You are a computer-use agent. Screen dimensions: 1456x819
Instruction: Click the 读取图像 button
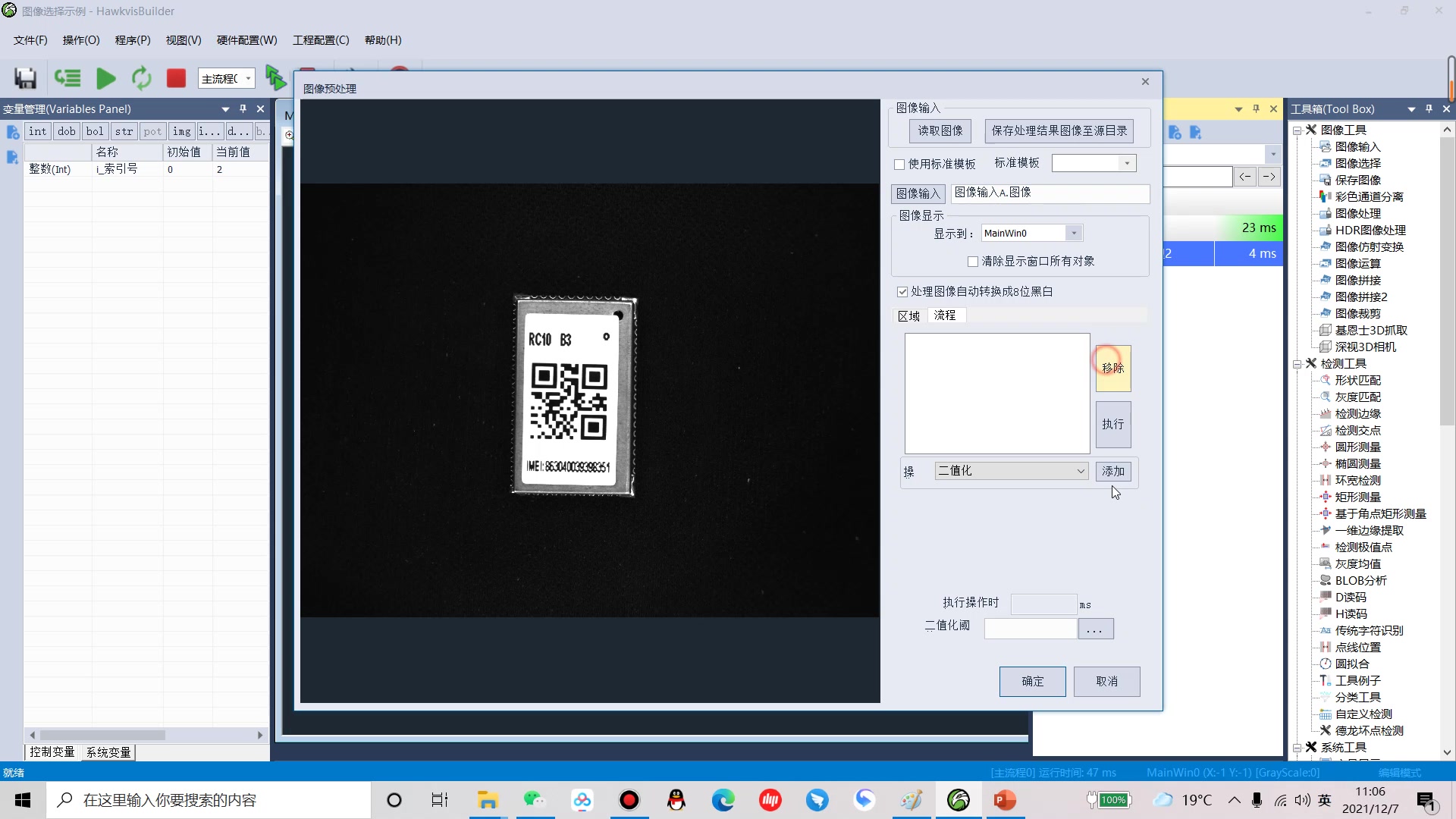(x=940, y=130)
